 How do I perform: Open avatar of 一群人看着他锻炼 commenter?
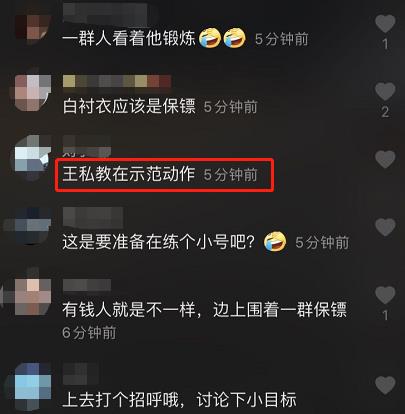pos(33,27)
